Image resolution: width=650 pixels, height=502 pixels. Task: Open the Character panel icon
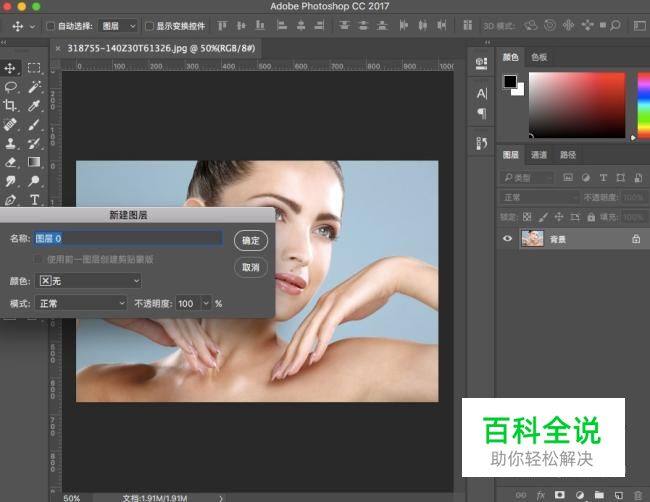click(x=481, y=94)
